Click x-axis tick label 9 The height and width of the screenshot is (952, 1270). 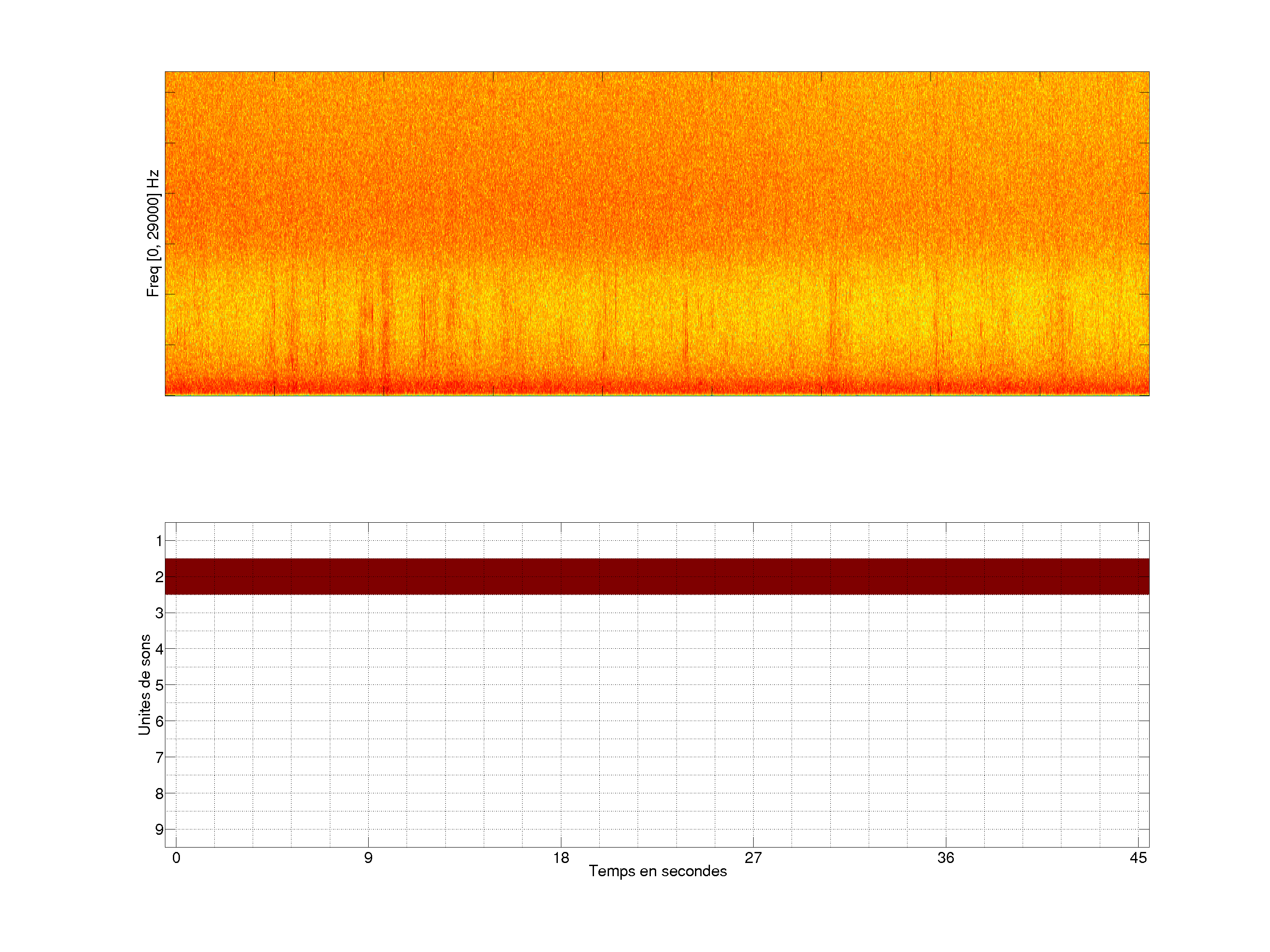[x=368, y=858]
